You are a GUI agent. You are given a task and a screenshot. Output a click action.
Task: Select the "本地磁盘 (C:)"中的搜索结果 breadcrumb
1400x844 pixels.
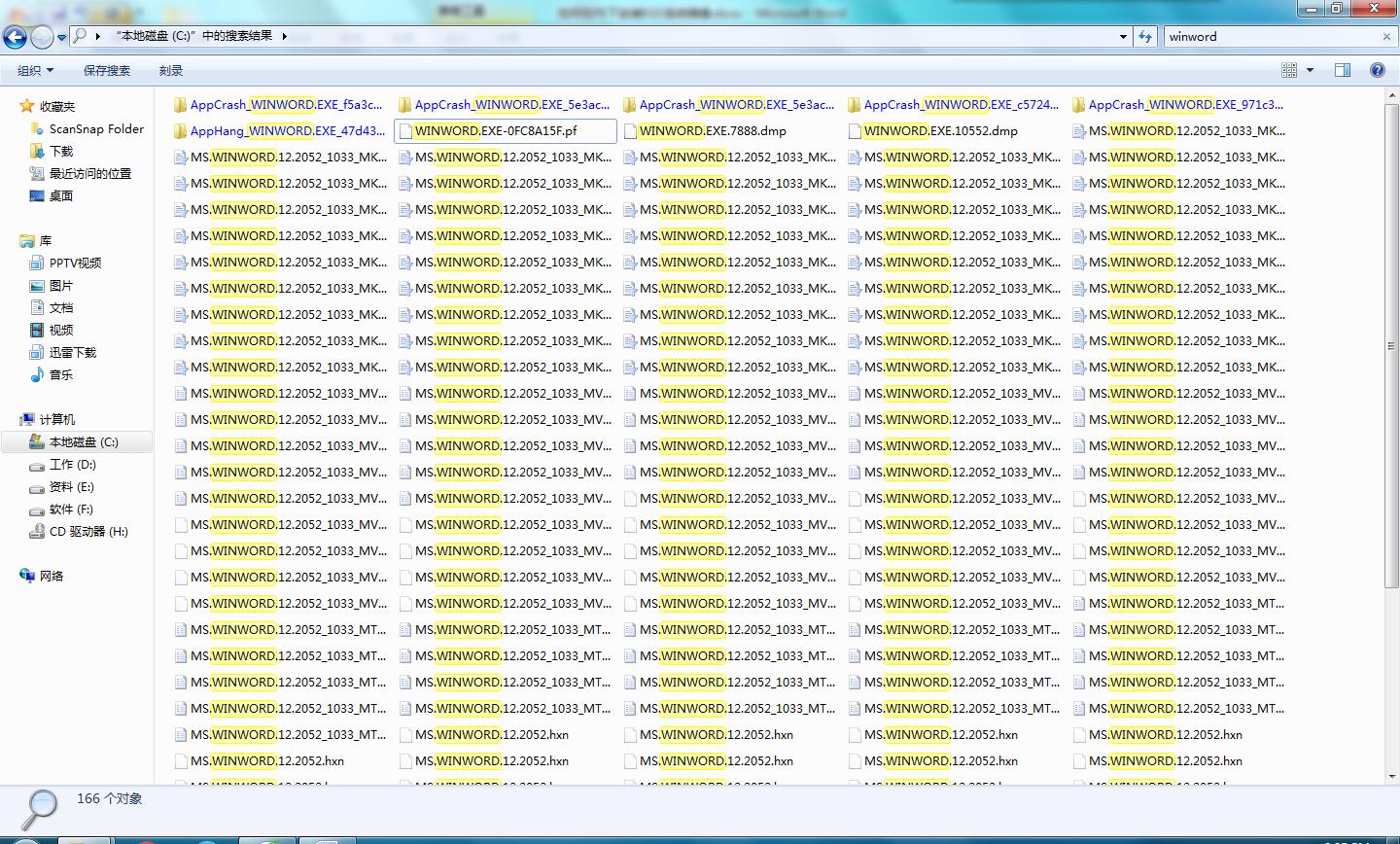(193, 36)
